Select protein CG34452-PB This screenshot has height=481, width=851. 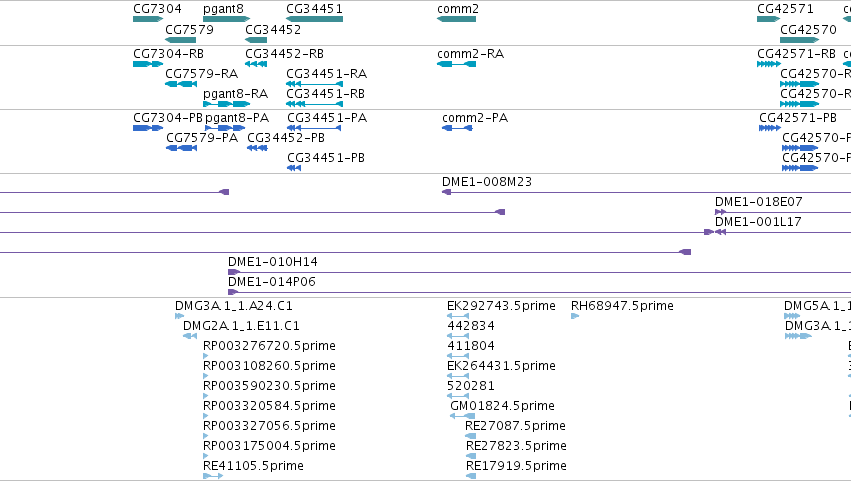285,138
